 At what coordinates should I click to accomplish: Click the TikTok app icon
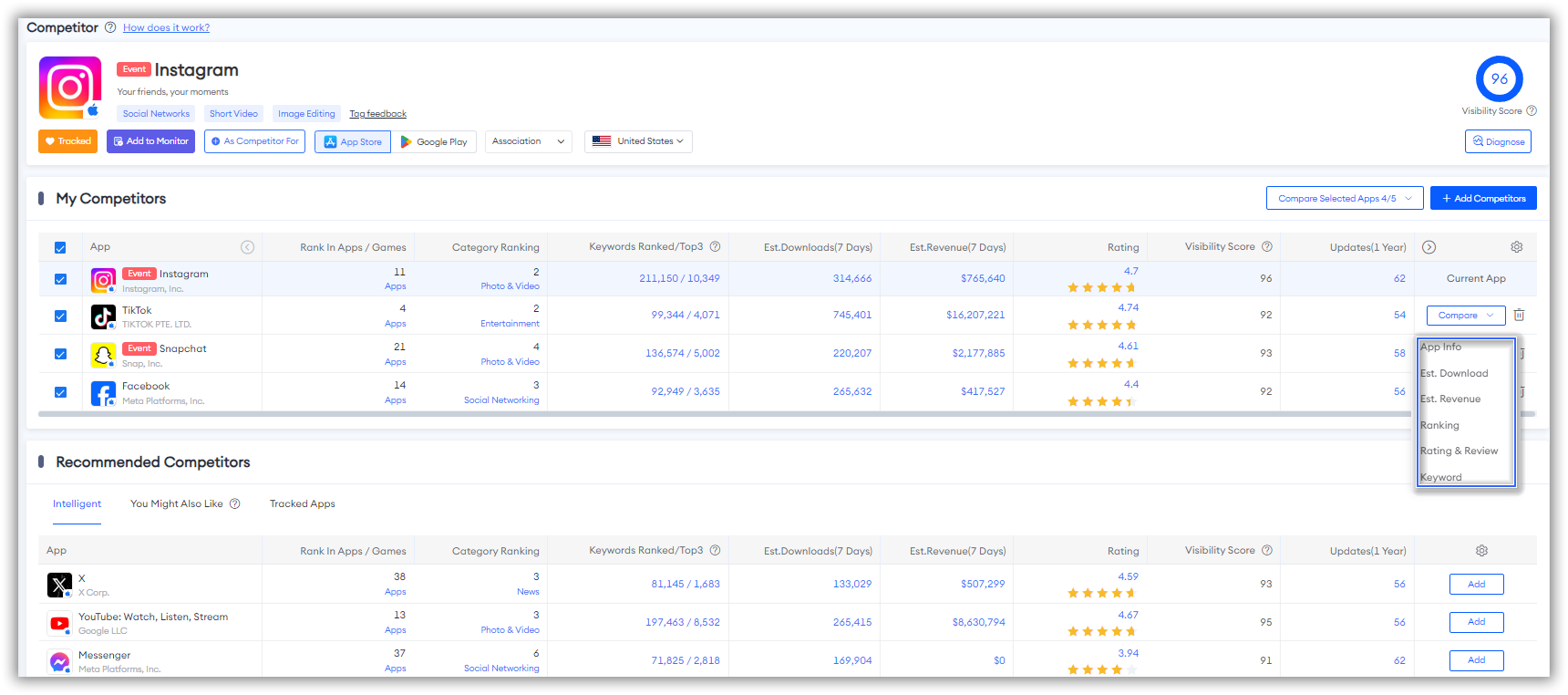click(x=103, y=316)
